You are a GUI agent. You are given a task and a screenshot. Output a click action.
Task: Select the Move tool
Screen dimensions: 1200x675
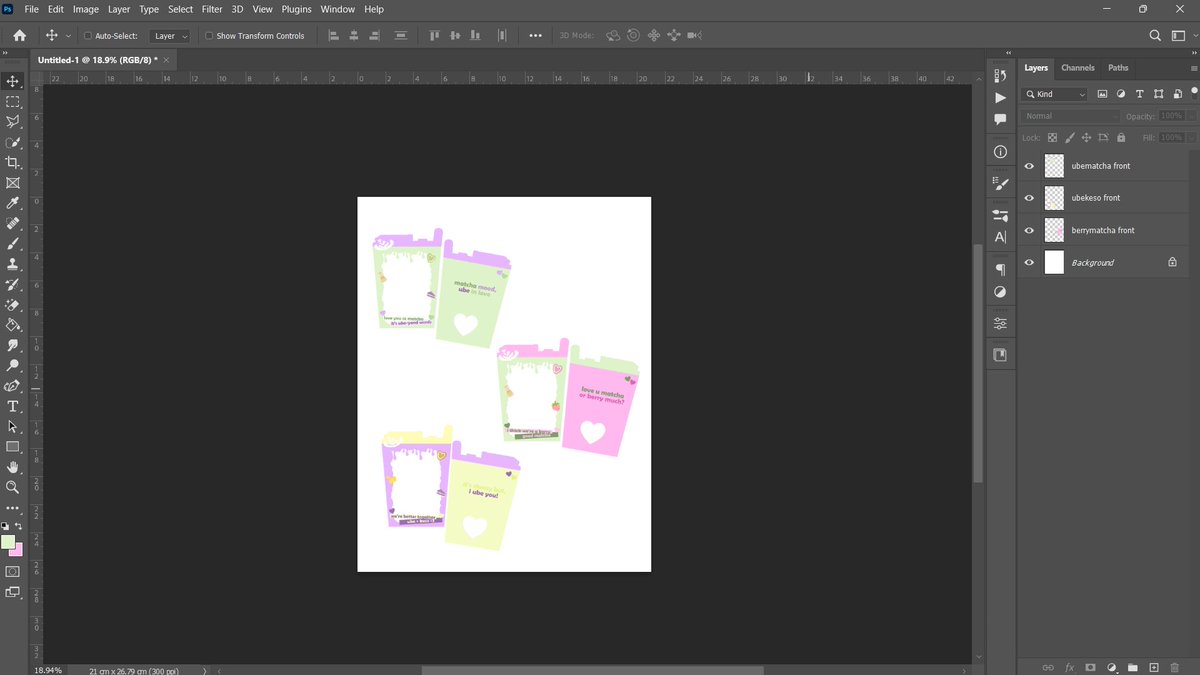click(13, 81)
